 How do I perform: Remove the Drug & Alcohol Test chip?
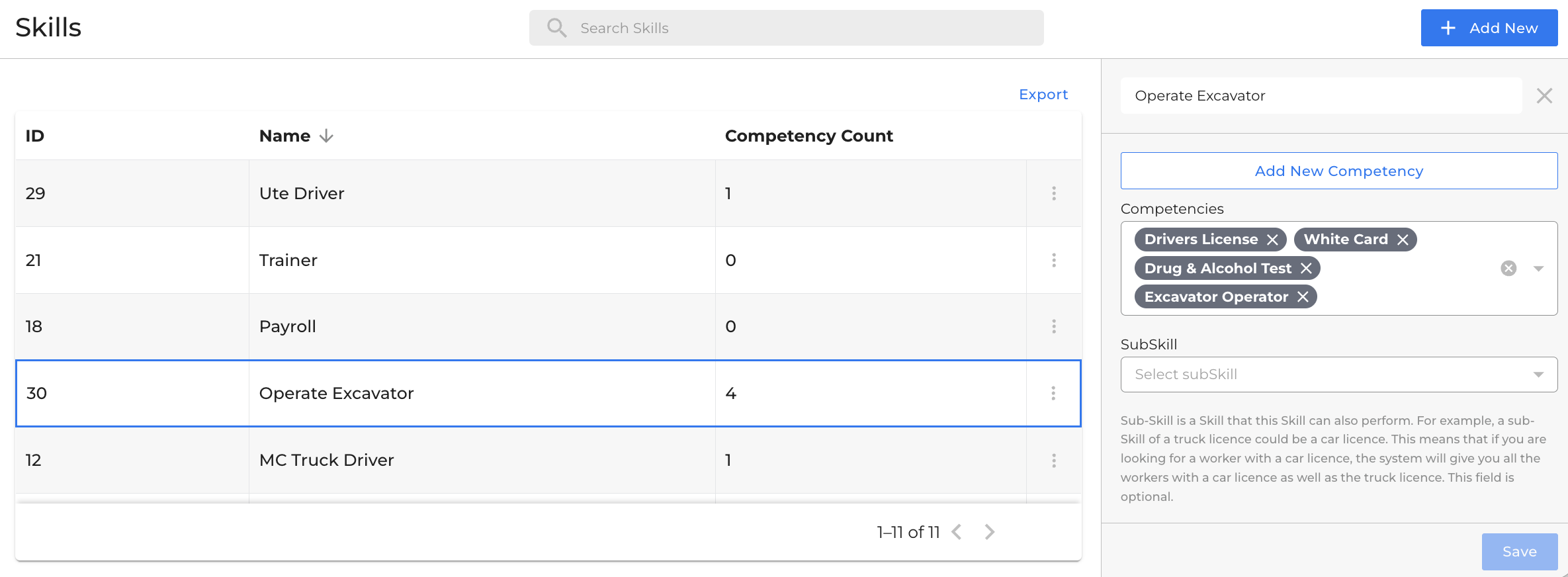(x=1306, y=268)
